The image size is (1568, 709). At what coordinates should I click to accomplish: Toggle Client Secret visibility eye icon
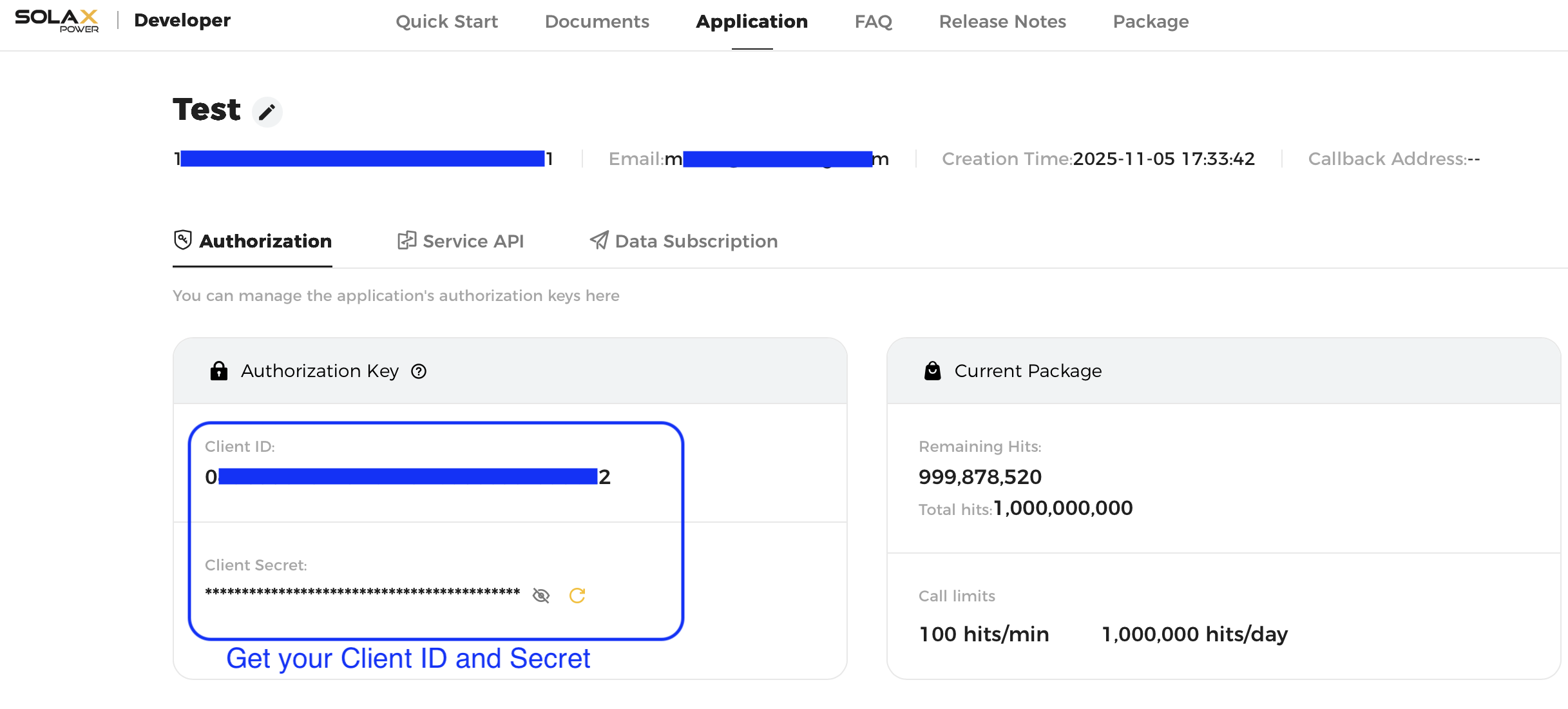541,595
